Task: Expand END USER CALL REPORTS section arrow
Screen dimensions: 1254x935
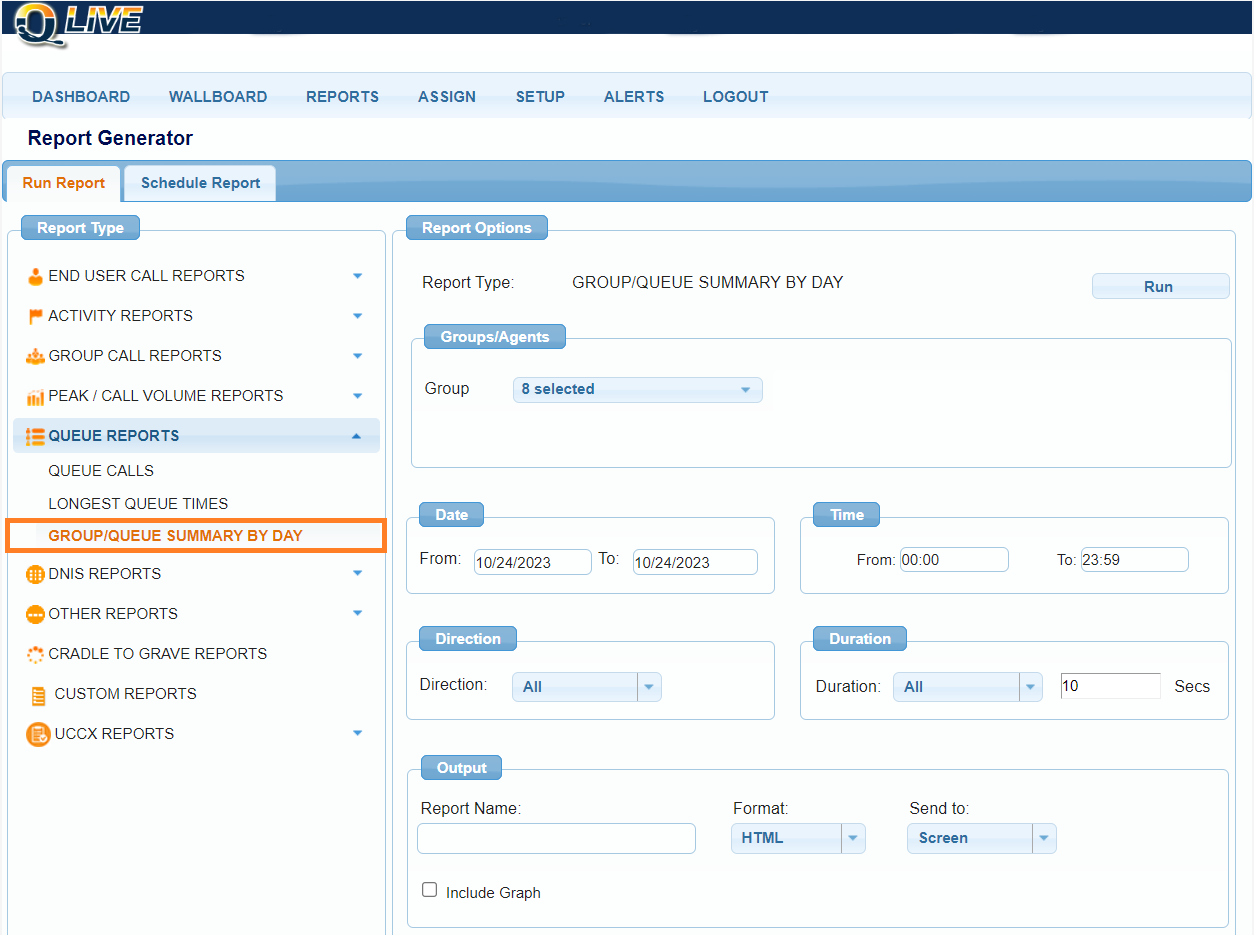Action: click(x=358, y=276)
